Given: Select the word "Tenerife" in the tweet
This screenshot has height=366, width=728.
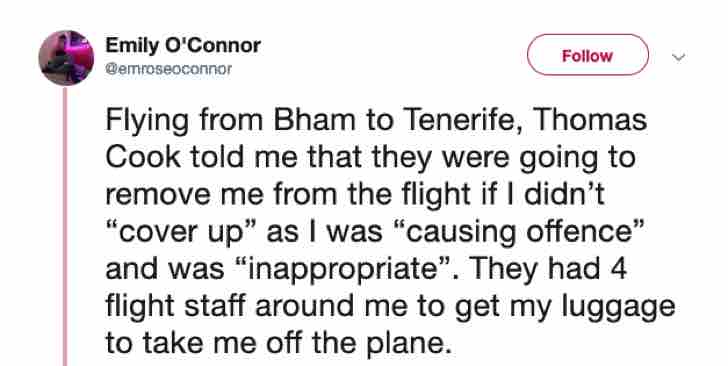Looking at the screenshot, I should click(x=462, y=119).
